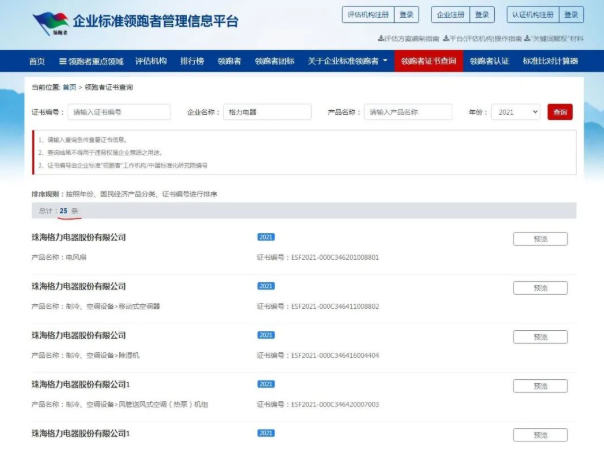Image resolution: width=604 pixels, height=458 pixels.
Task: Open 标准比对计算器 navigation item
Action: click(550, 61)
